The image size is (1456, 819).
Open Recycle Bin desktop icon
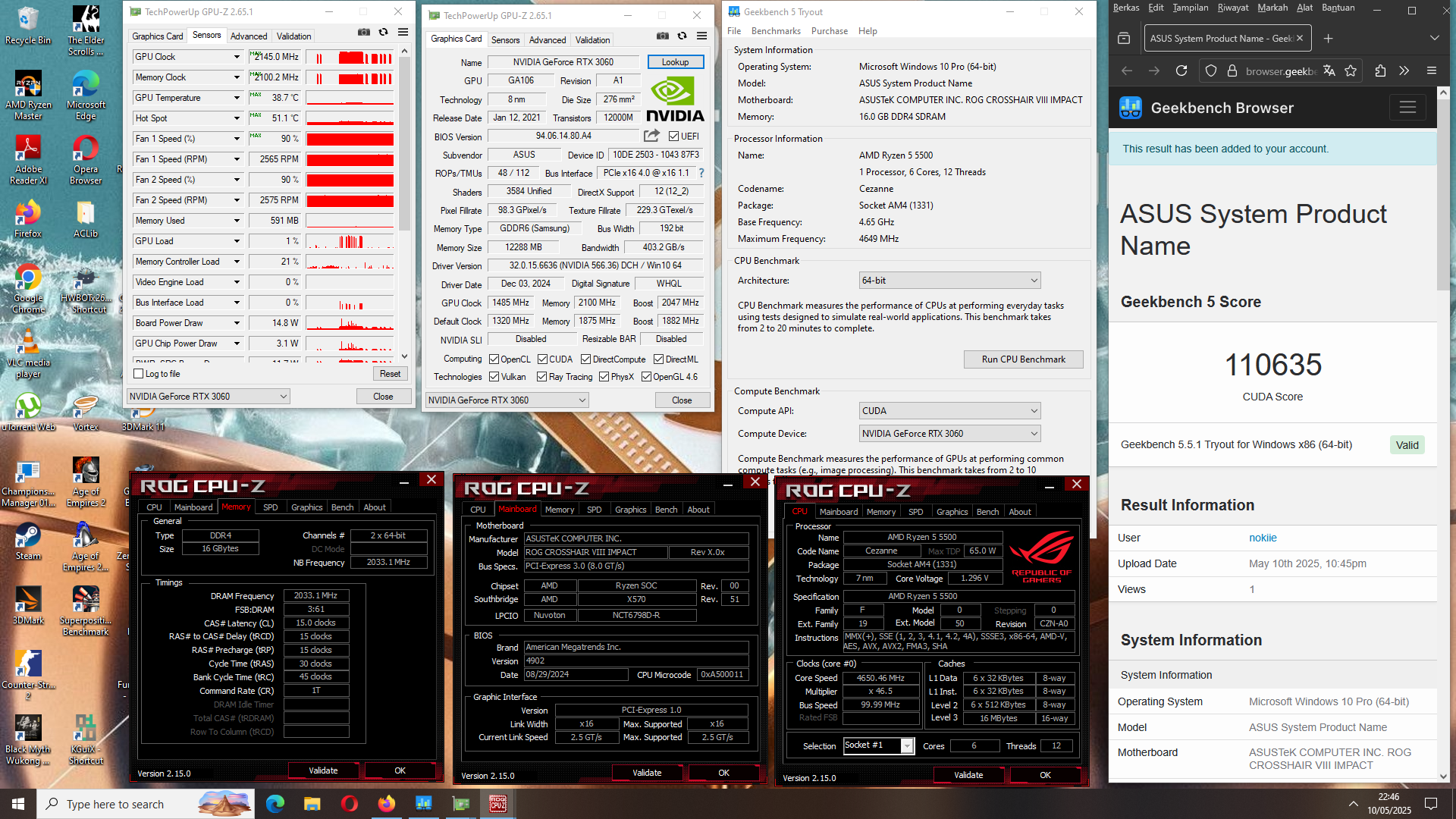[x=28, y=25]
